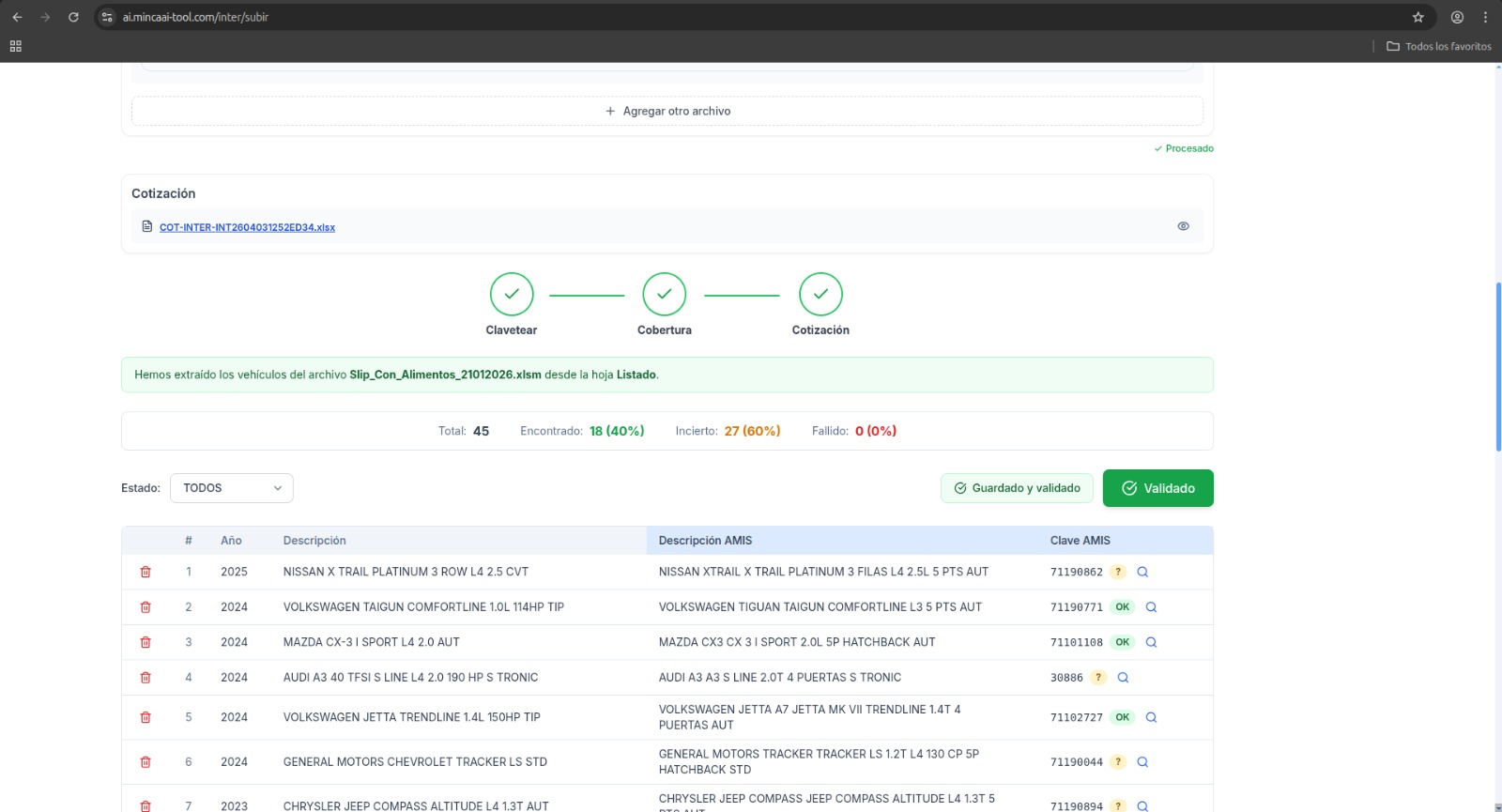Screen dimensions: 1502x812
Task: Click the address bar URL
Action: (x=195, y=17)
